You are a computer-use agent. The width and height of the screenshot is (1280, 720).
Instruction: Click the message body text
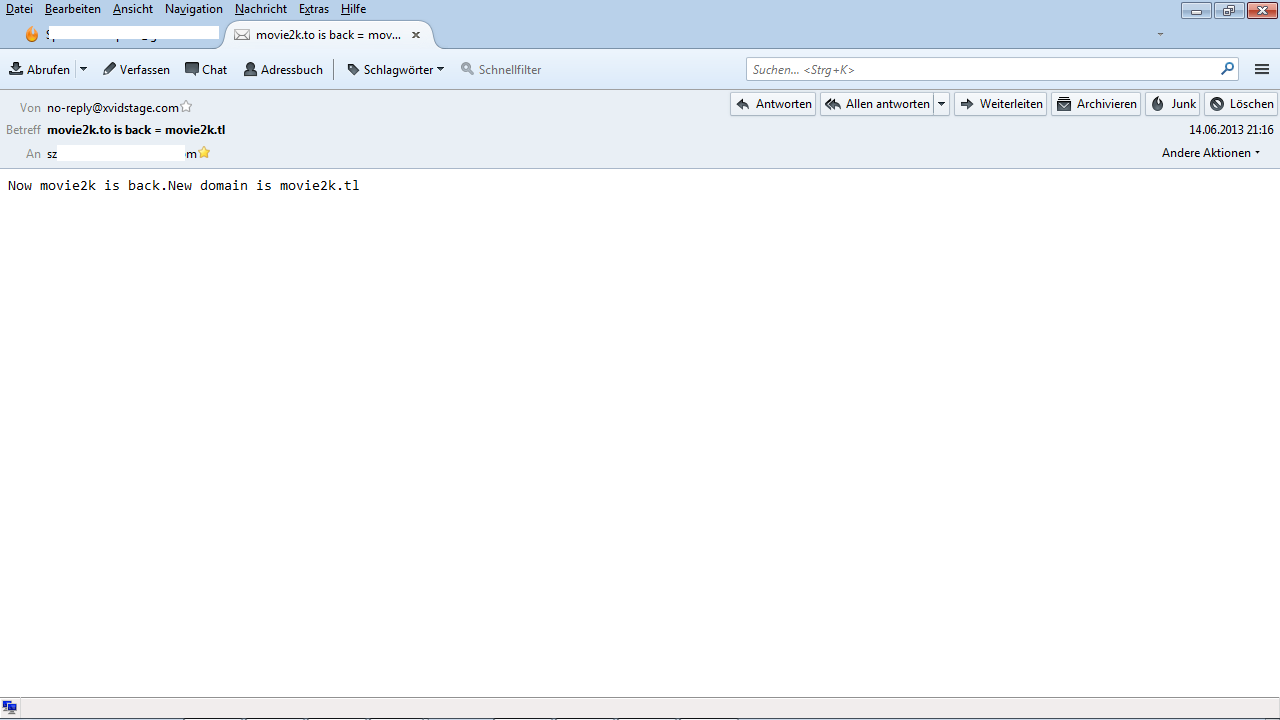tap(183, 186)
